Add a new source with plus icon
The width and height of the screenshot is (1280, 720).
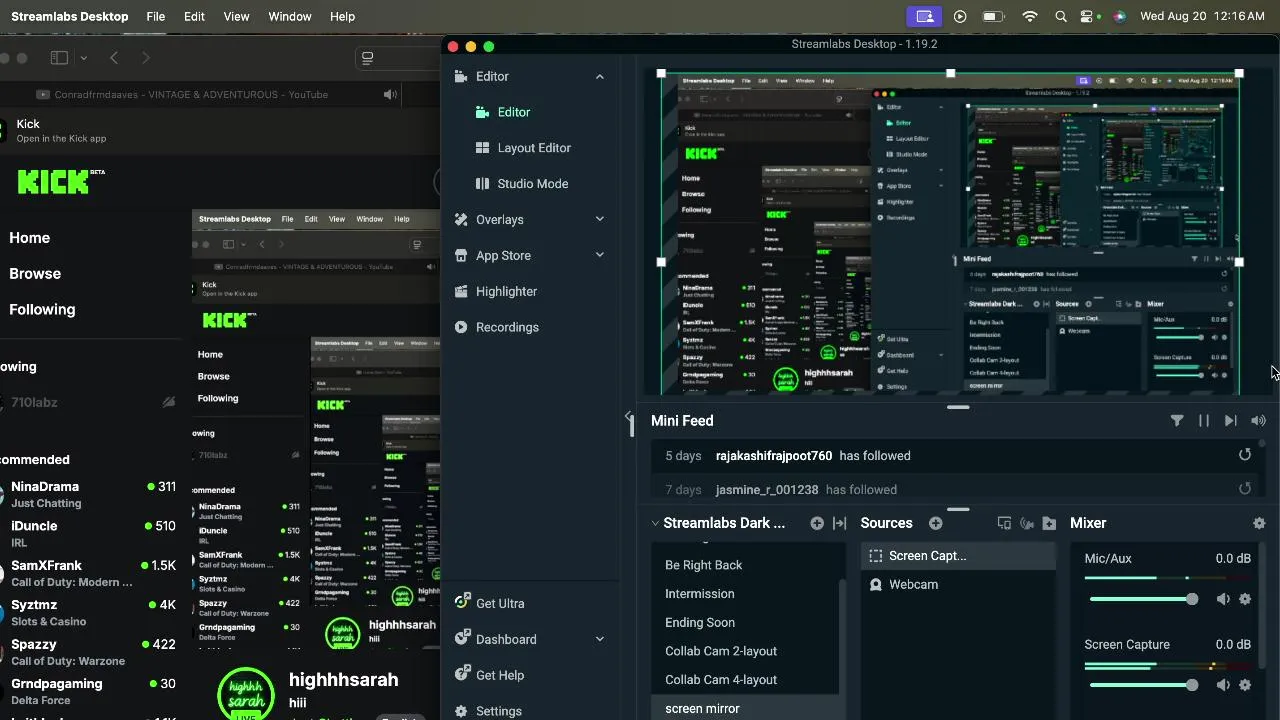pos(936,523)
